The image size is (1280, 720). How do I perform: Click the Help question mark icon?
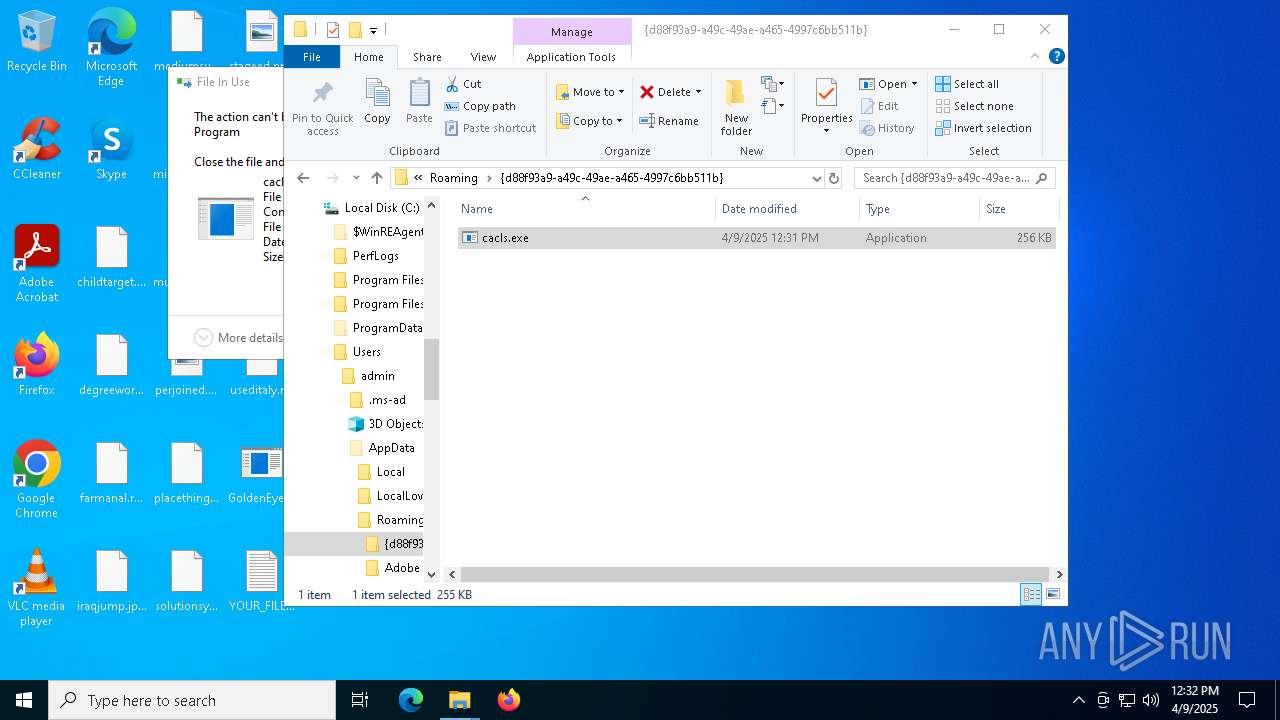pos(1056,57)
